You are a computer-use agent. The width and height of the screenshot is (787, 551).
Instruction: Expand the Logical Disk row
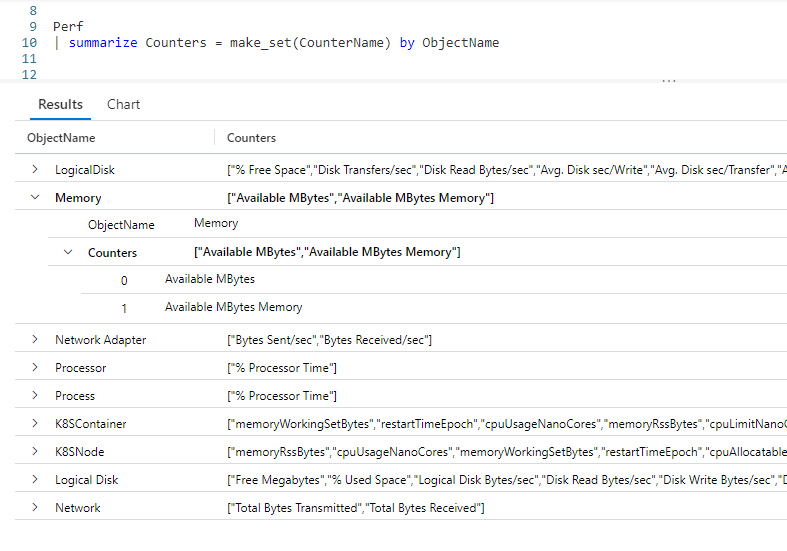(x=35, y=480)
